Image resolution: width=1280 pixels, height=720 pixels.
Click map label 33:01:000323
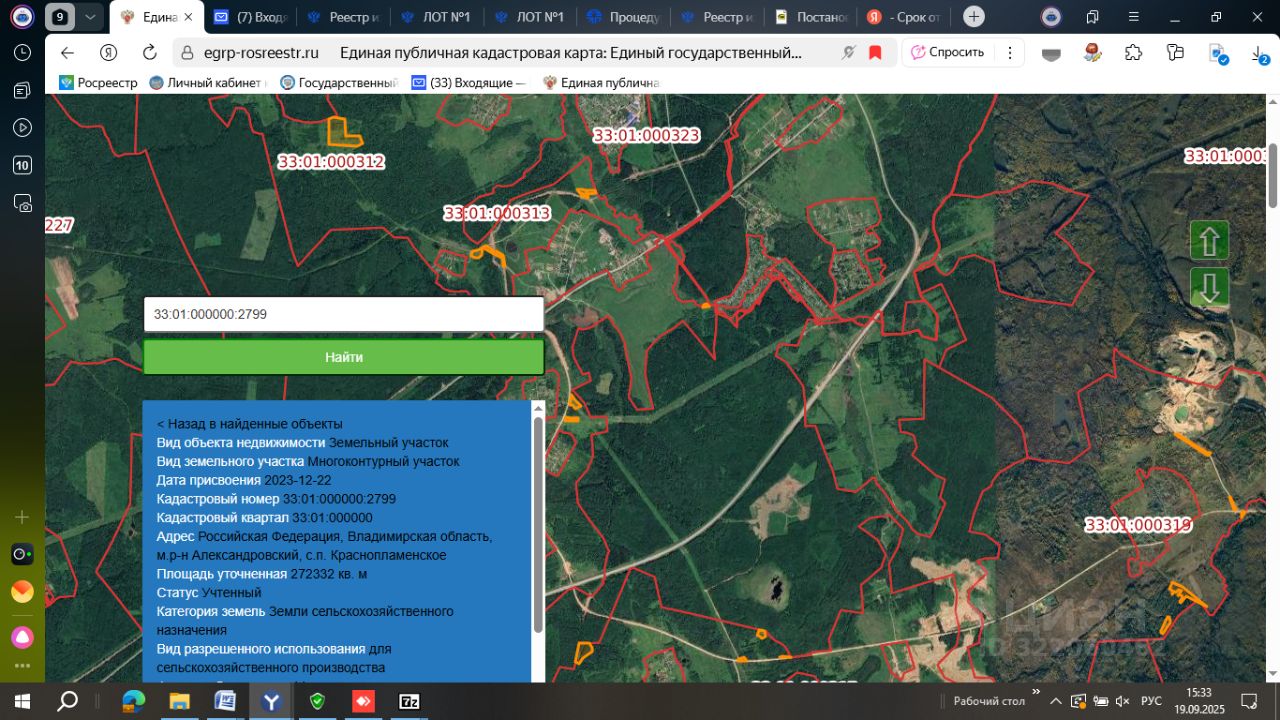[x=646, y=135]
